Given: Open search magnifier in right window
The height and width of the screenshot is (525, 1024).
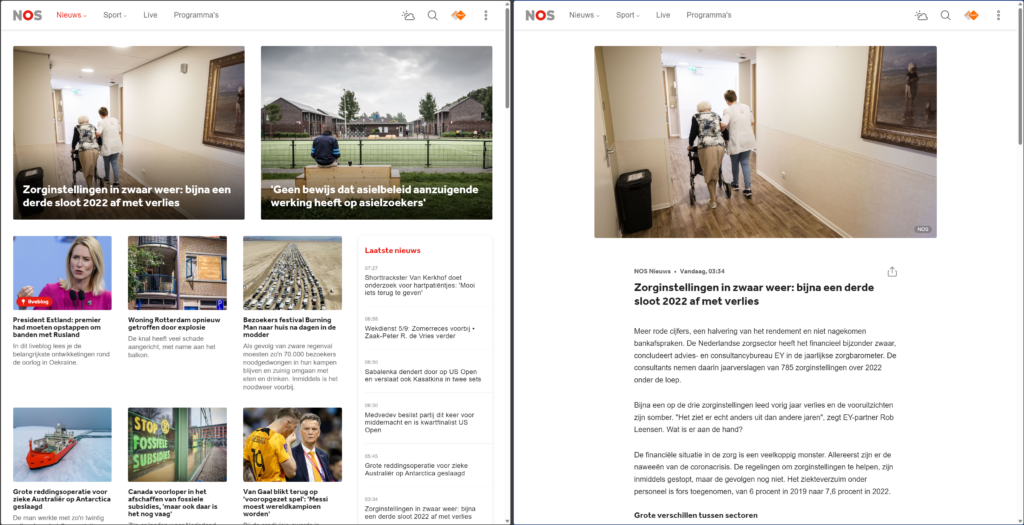Looking at the screenshot, I should tap(945, 15).
